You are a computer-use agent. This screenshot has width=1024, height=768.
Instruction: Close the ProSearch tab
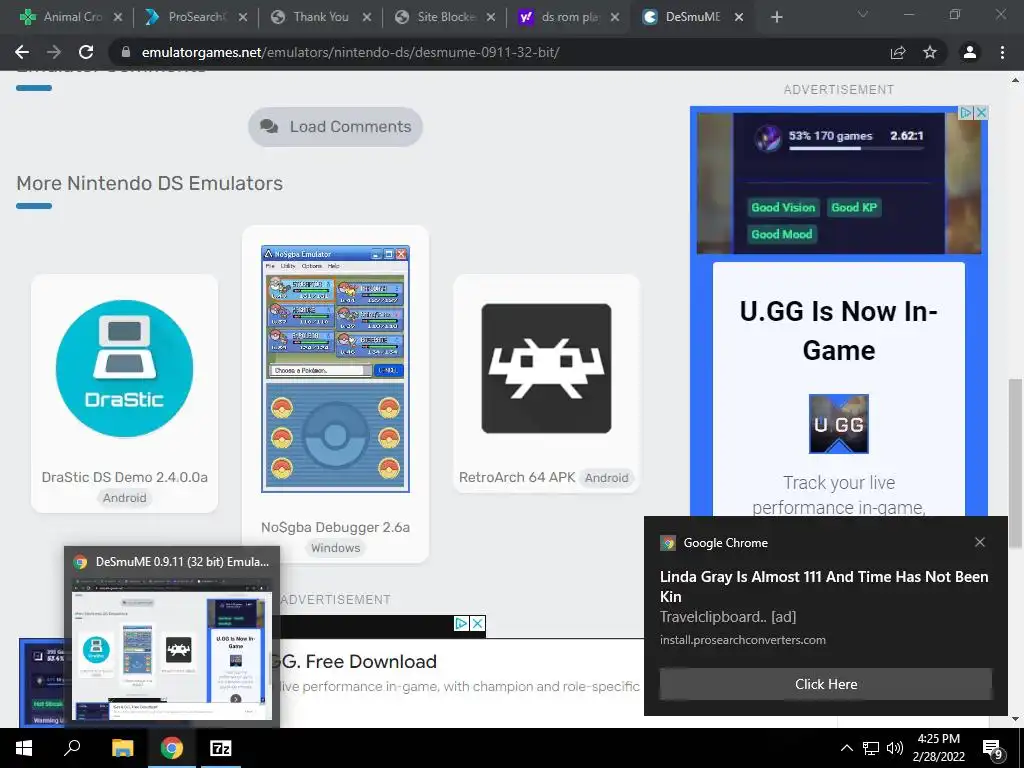pyautogui.click(x=242, y=18)
